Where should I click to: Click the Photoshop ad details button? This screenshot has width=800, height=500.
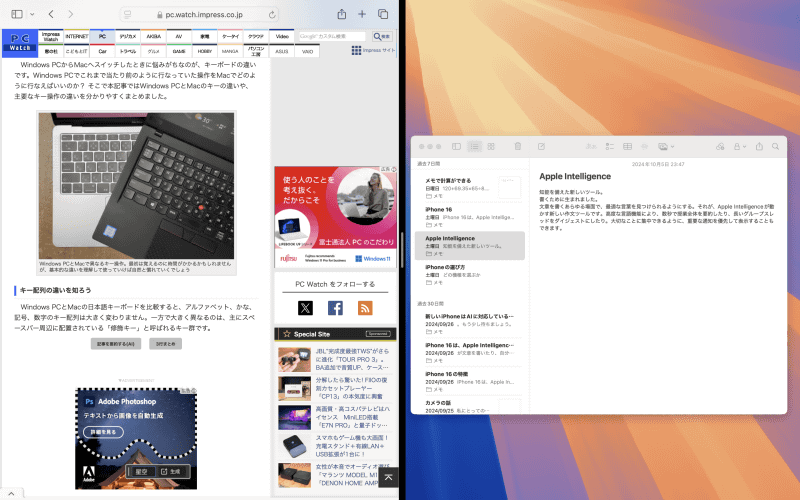(103, 432)
